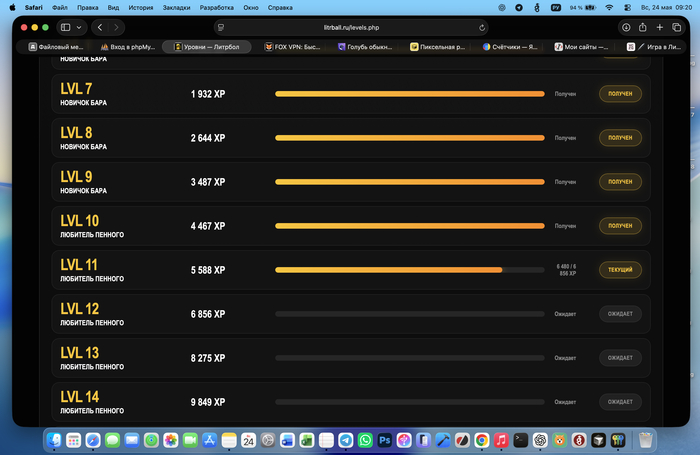Launch Photoshop from the Dock
Viewport: 700px width, 455px height.
pyautogui.click(x=384, y=440)
